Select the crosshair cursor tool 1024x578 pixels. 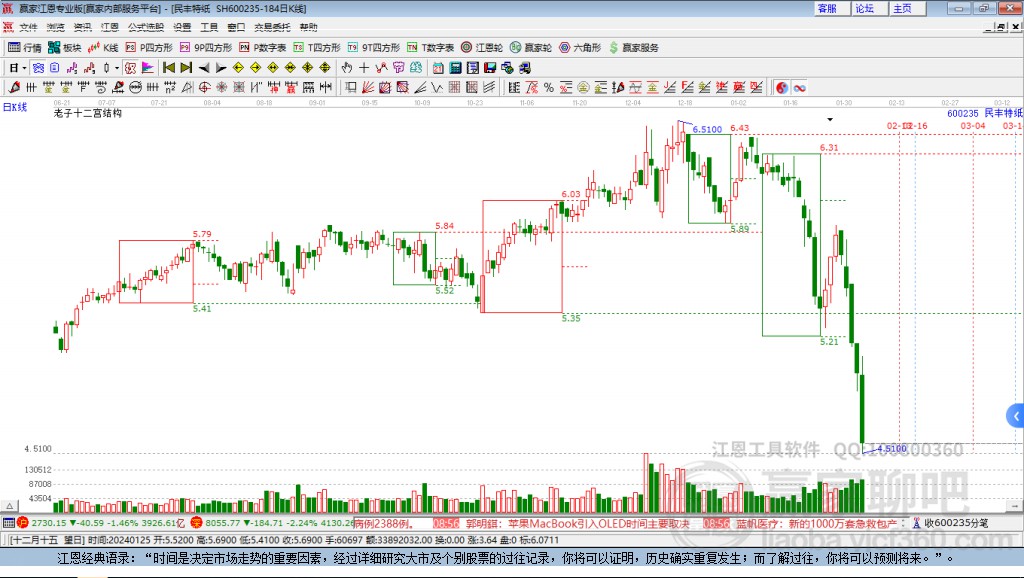point(364,68)
